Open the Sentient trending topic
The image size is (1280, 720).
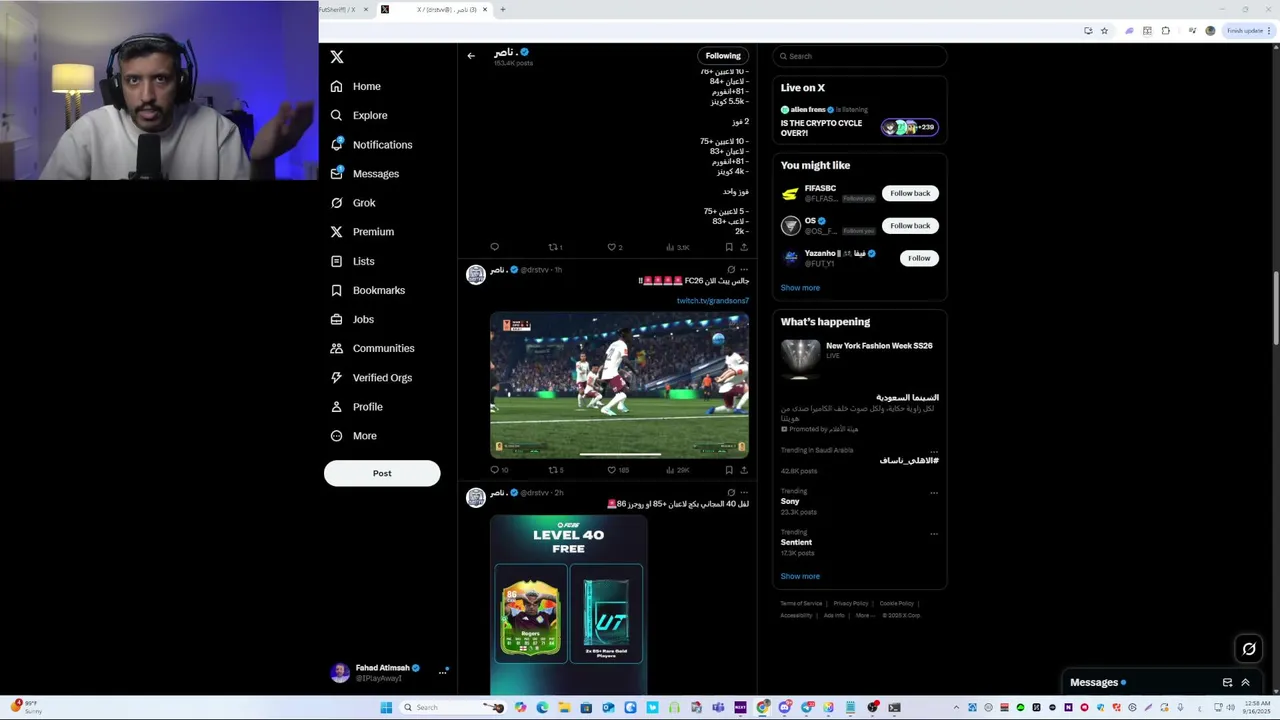(796, 542)
